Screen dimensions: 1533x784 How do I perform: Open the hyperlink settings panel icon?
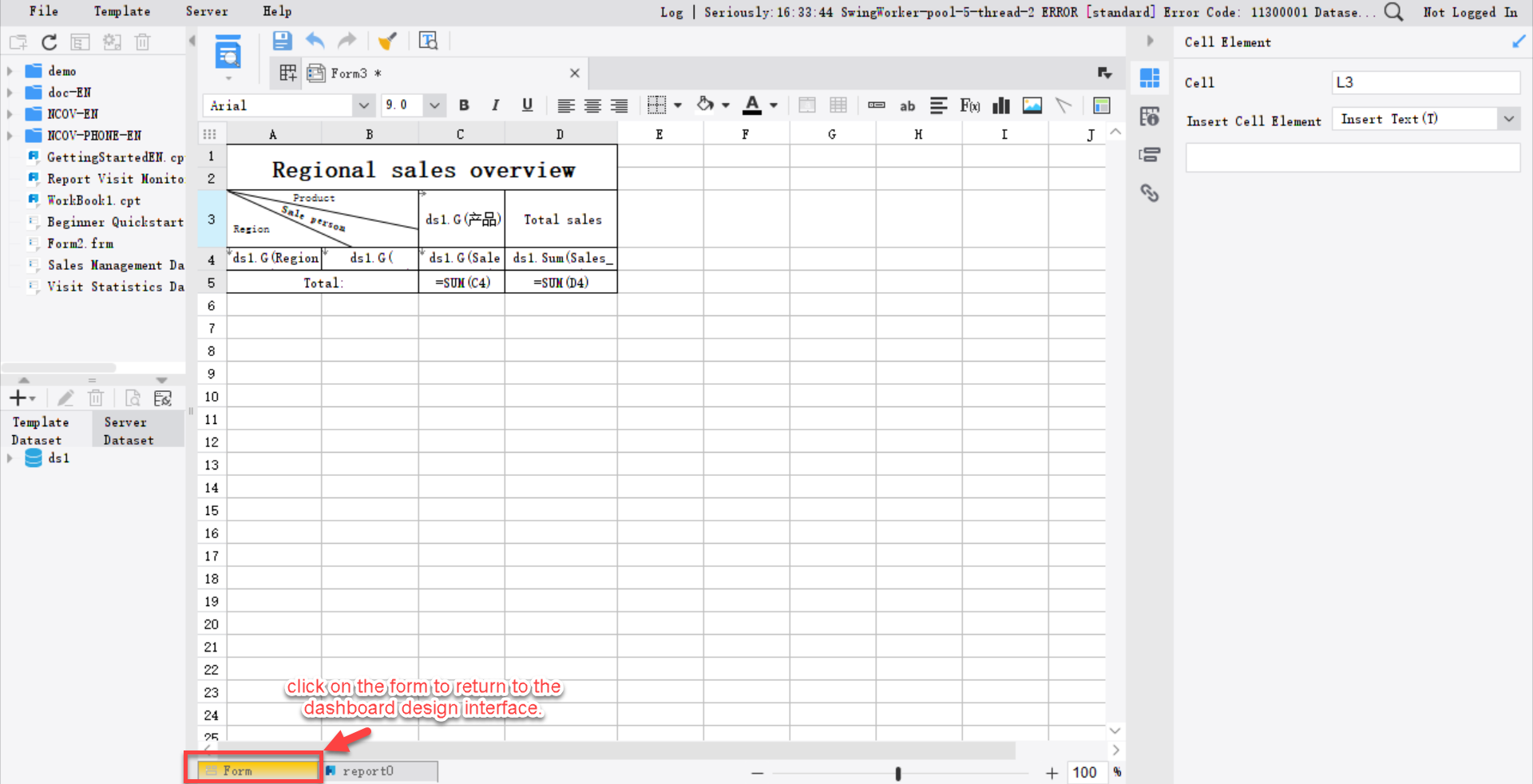(x=1150, y=192)
